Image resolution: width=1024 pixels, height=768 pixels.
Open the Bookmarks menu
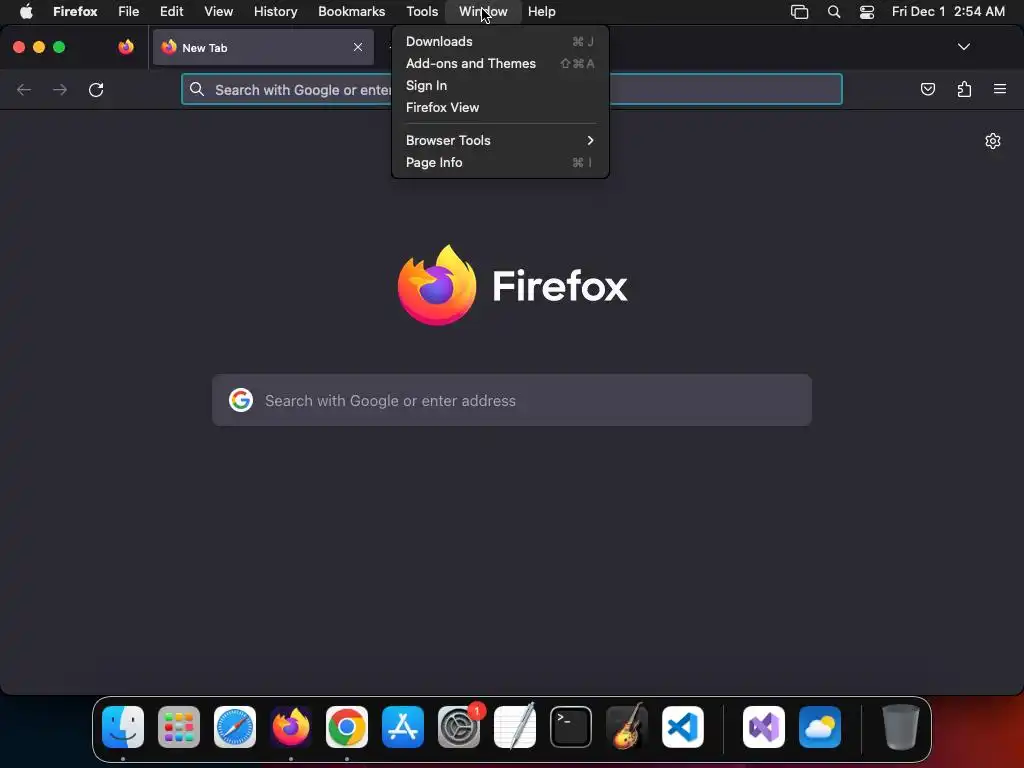click(x=351, y=11)
